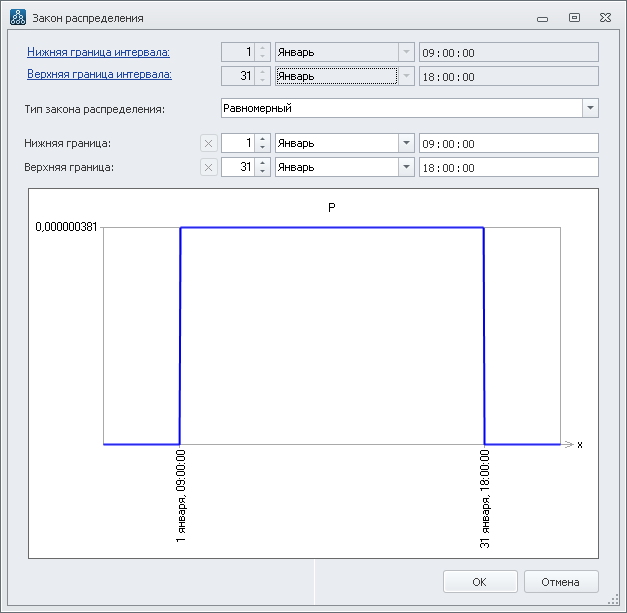Click the Нижняя граница day number field

[237, 143]
